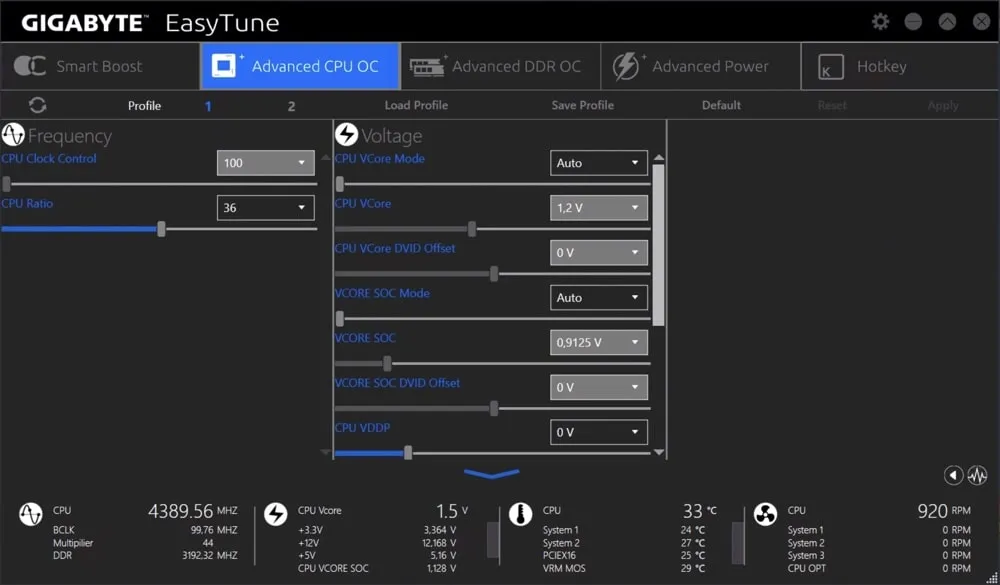Click the Frequency waveform section icon

click(13, 135)
